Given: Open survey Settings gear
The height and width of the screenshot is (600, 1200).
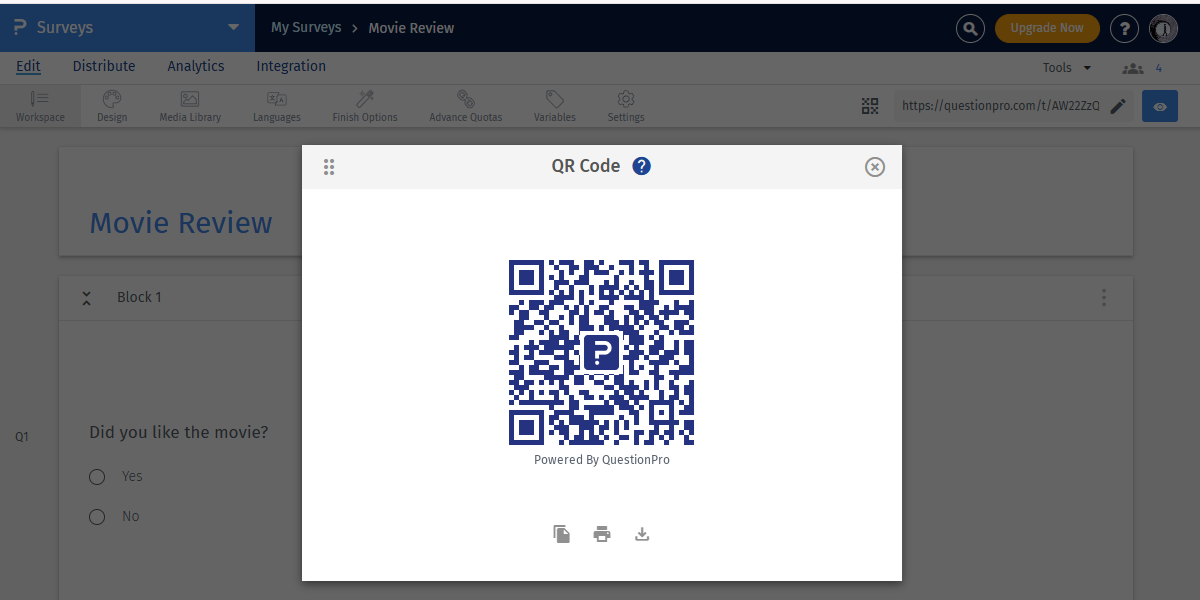Looking at the screenshot, I should click(x=626, y=106).
